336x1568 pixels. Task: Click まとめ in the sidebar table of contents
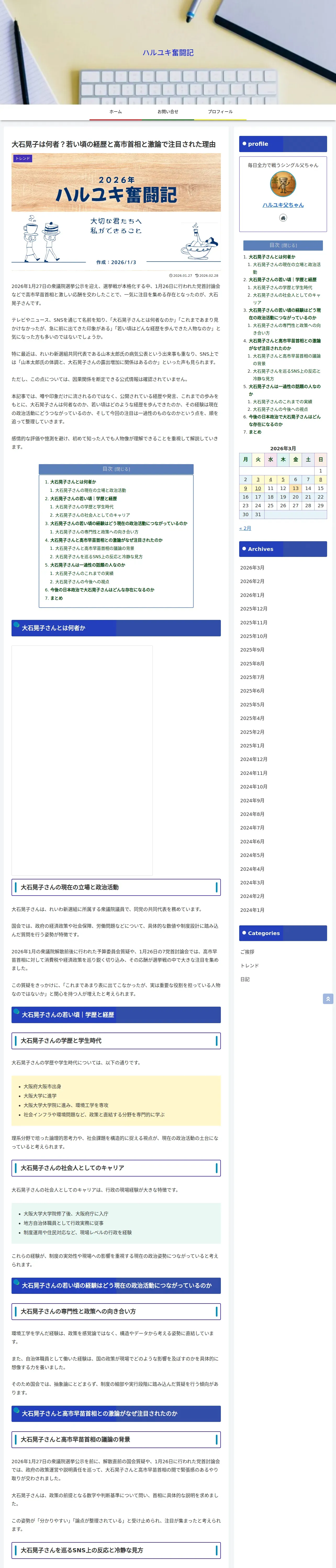coord(255,432)
